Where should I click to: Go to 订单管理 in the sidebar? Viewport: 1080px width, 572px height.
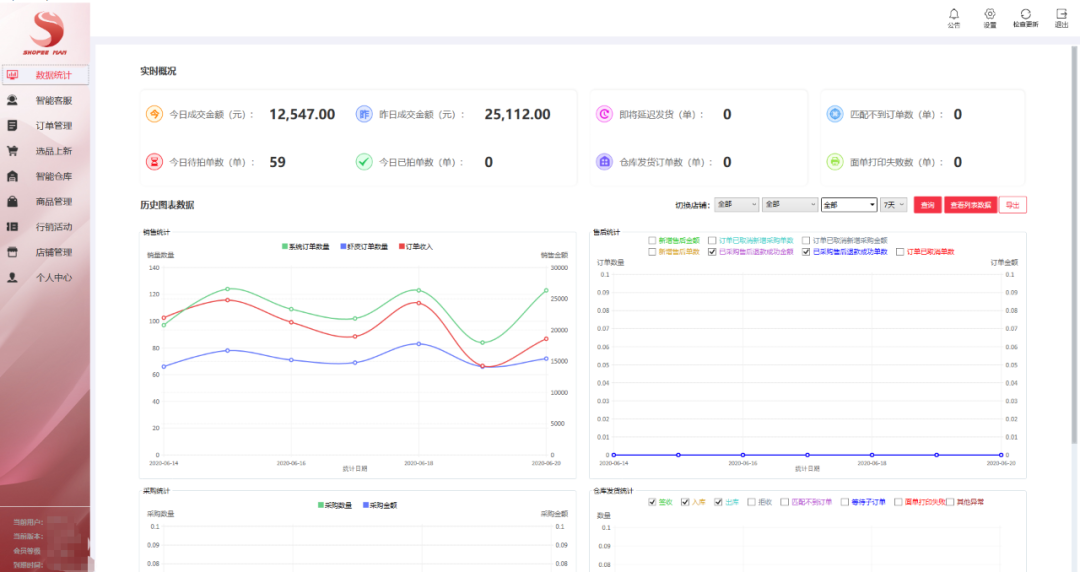pos(53,126)
